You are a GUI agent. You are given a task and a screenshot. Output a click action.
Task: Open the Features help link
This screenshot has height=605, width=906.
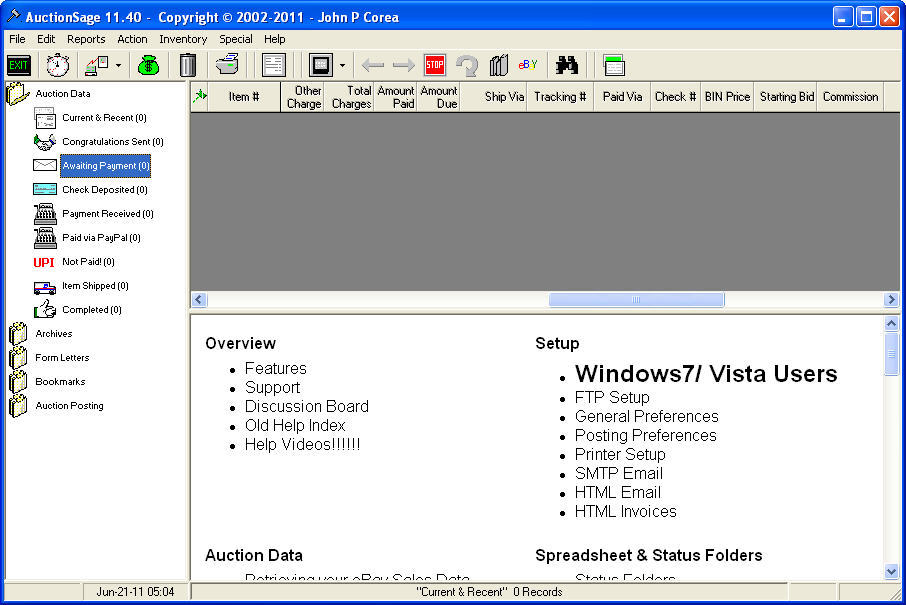[276, 369]
